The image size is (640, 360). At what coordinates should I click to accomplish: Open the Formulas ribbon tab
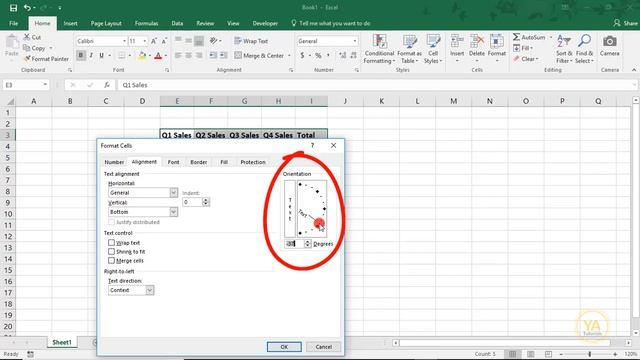pyautogui.click(x=147, y=23)
